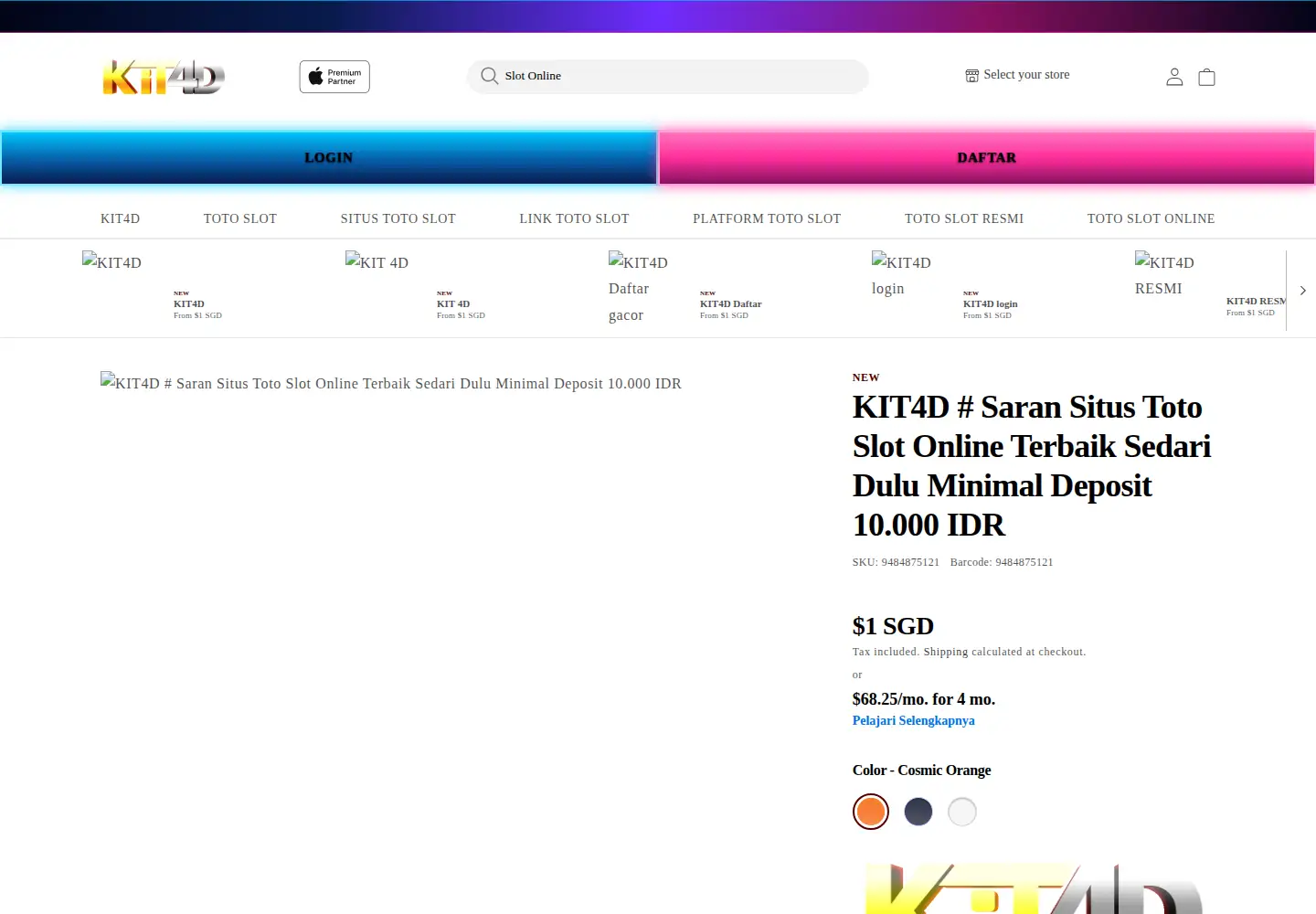Click the Shipping link under price
Image resolution: width=1316 pixels, height=914 pixels.
[946, 652]
